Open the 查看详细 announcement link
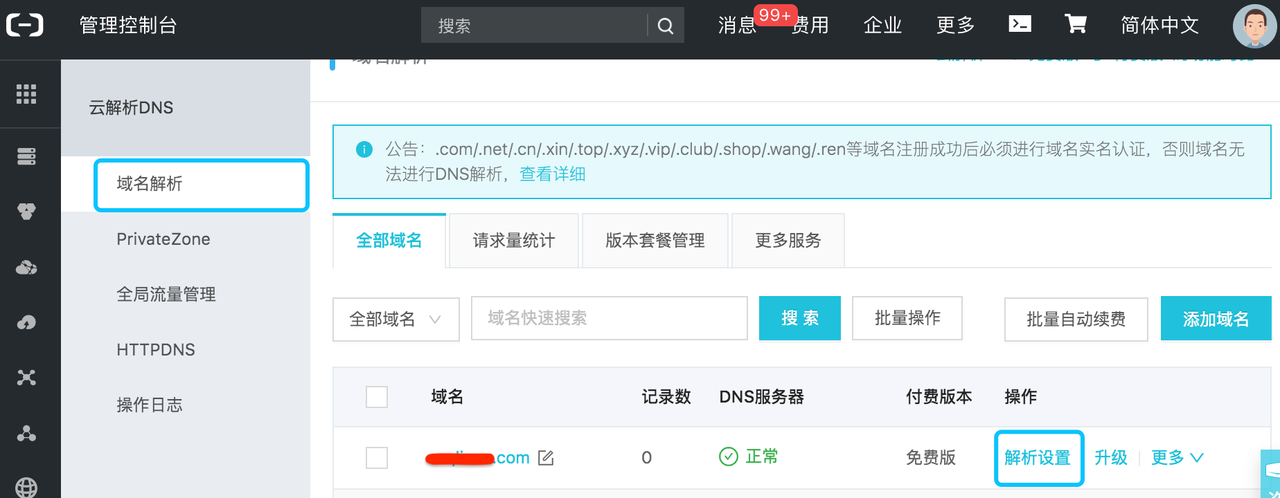 coord(552,174)
